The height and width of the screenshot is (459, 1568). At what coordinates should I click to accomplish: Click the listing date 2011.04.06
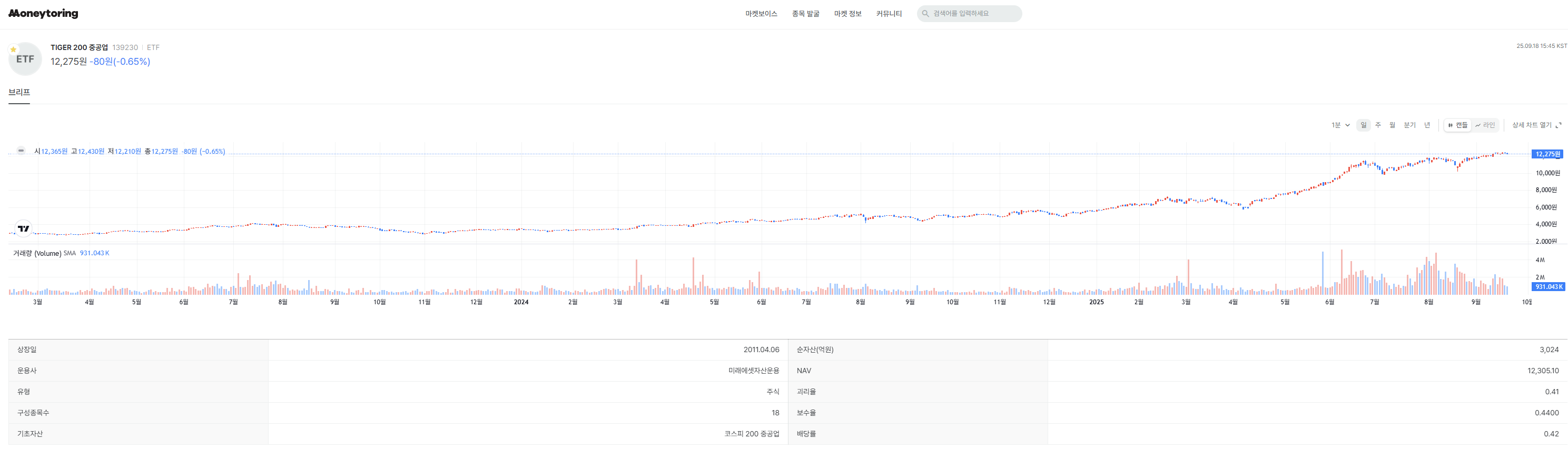pos(761,350)
